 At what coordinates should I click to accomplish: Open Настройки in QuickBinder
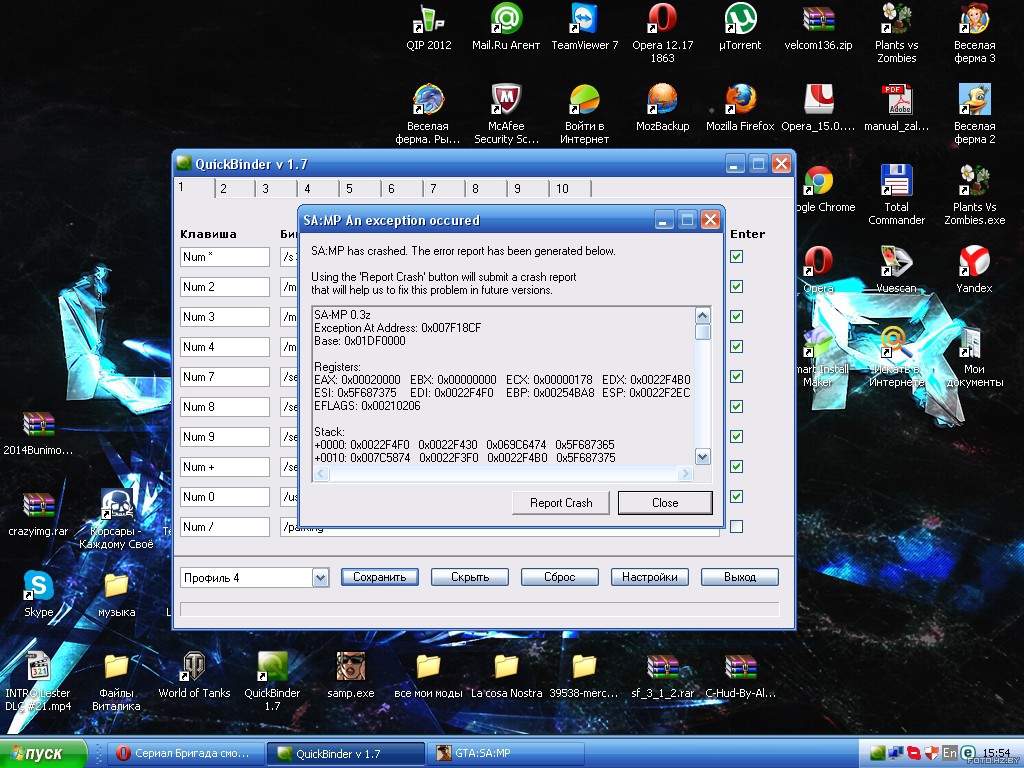(x=650, y=577)
